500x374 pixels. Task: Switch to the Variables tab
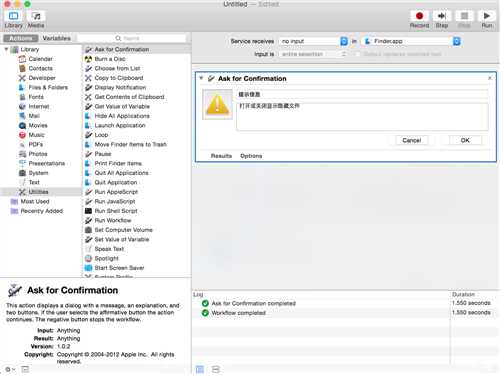[x=56, y=38]
